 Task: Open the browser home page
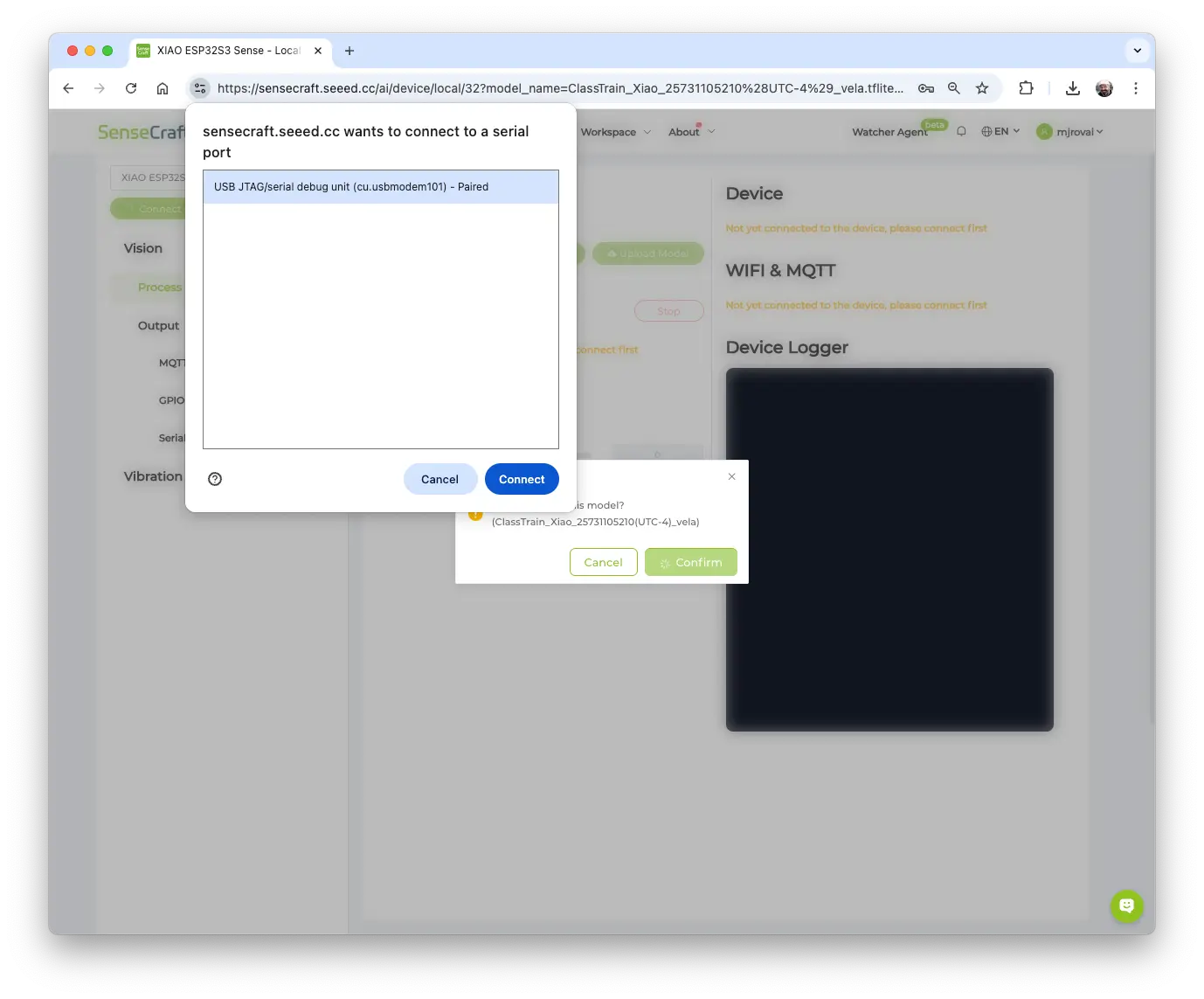pyautogui.click(x=163, y=88)
